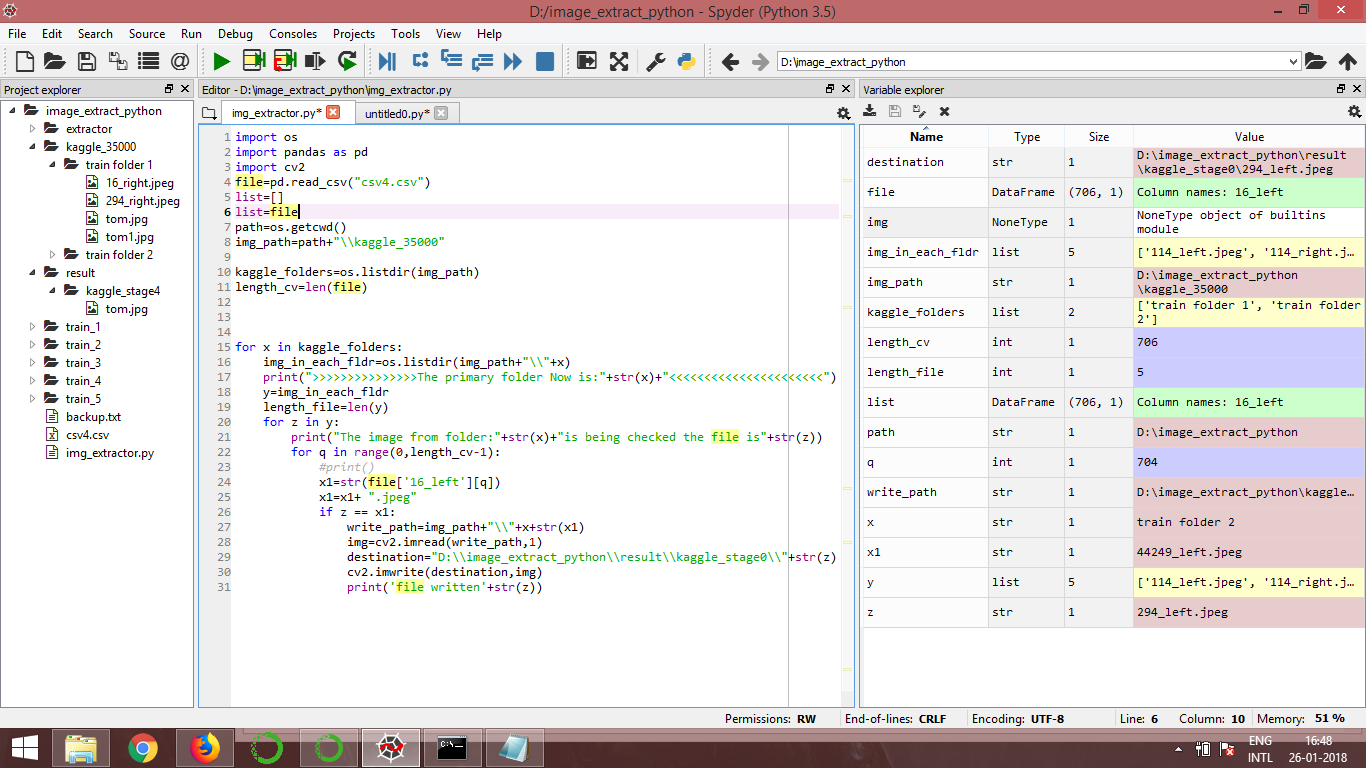Run selection or current line icon
Image resolution: width=1366 pixels, height=768 pixels.
pos(316,62)
